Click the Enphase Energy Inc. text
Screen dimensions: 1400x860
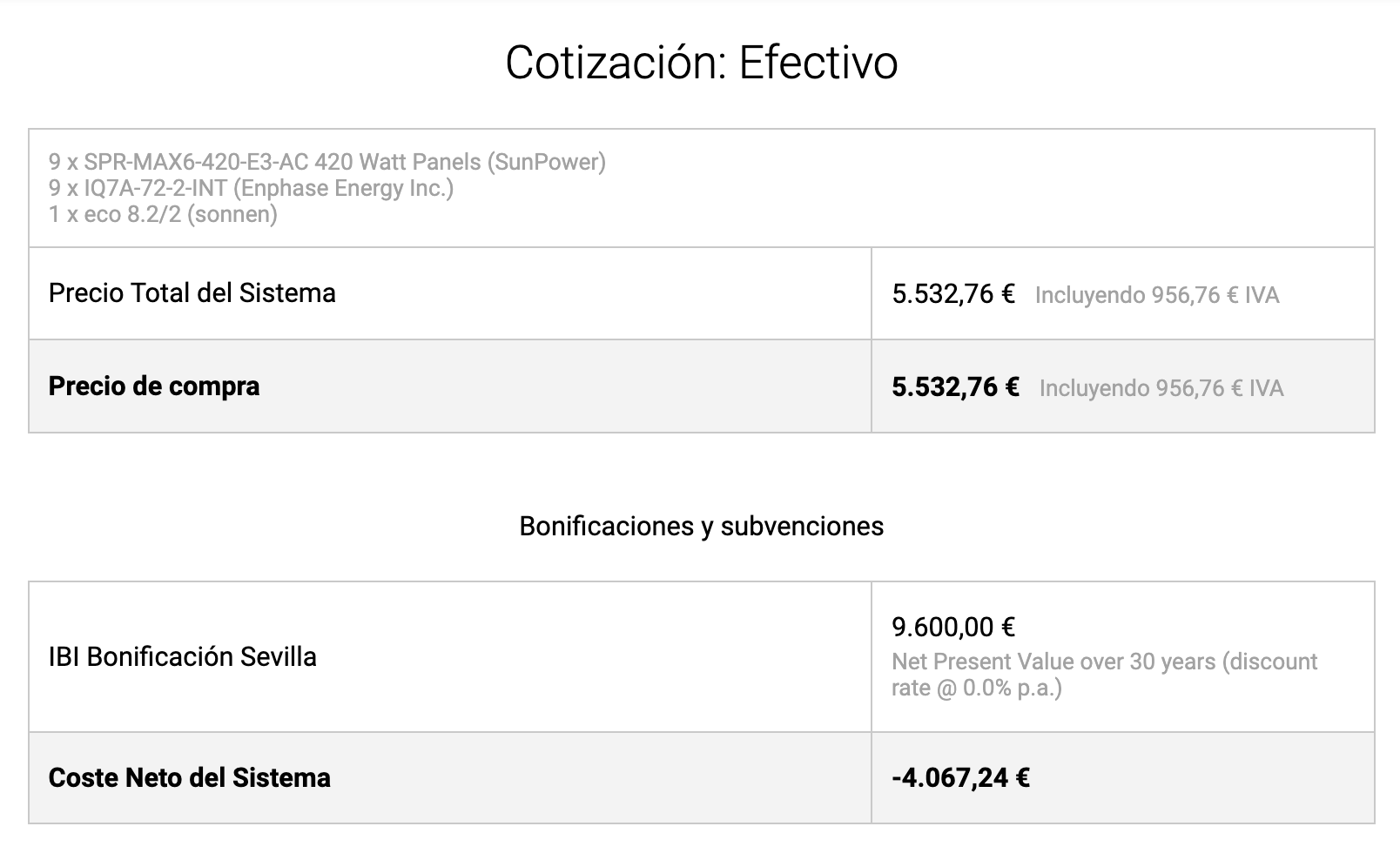point(343,188)
